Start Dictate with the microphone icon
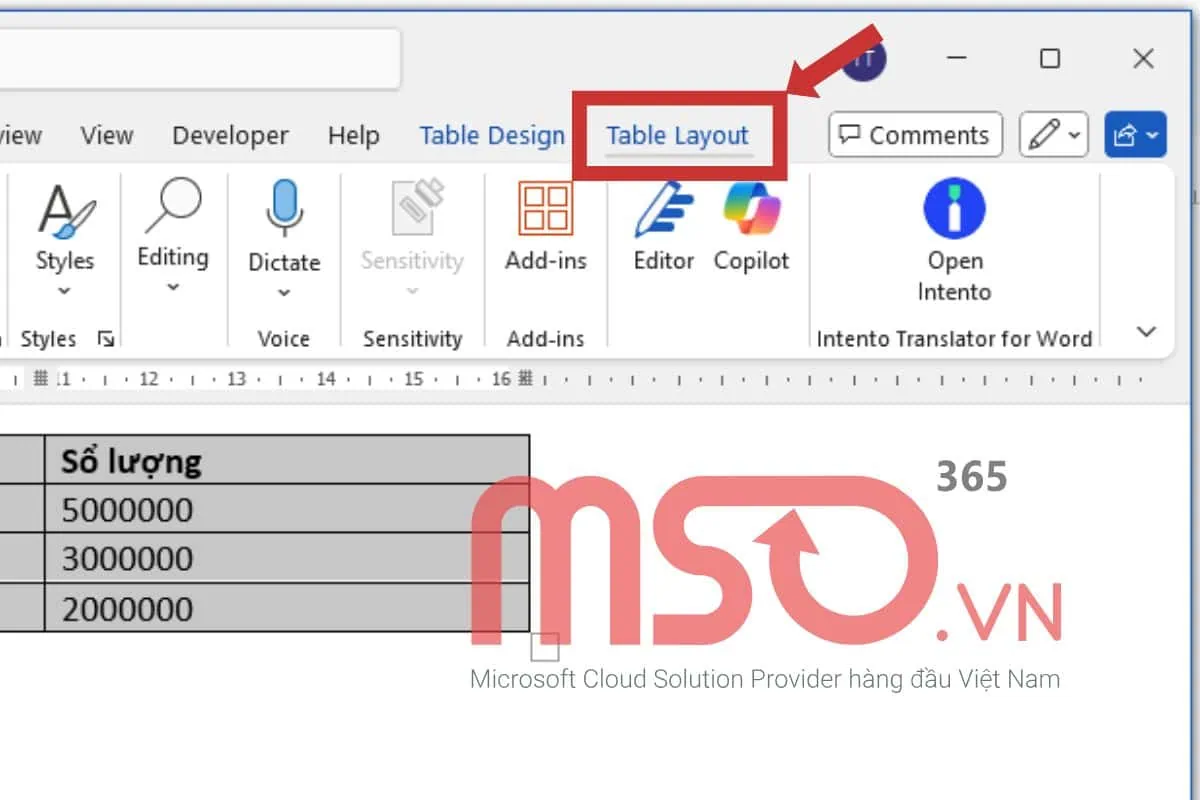1200x800 pixels. tap(284, 210)
